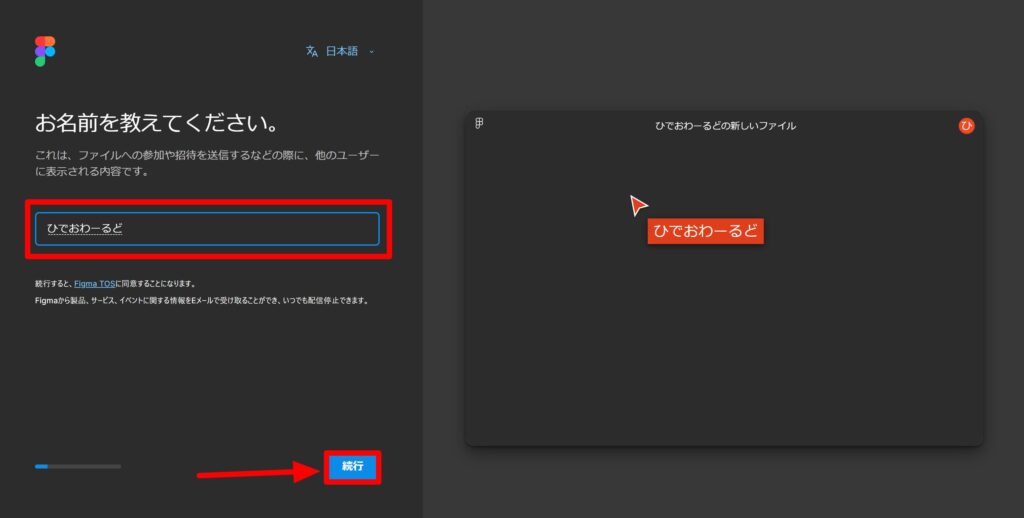The width and height of the screenshot is (1024, 518).
Task: Click the name input field
Action: (207, 229)
